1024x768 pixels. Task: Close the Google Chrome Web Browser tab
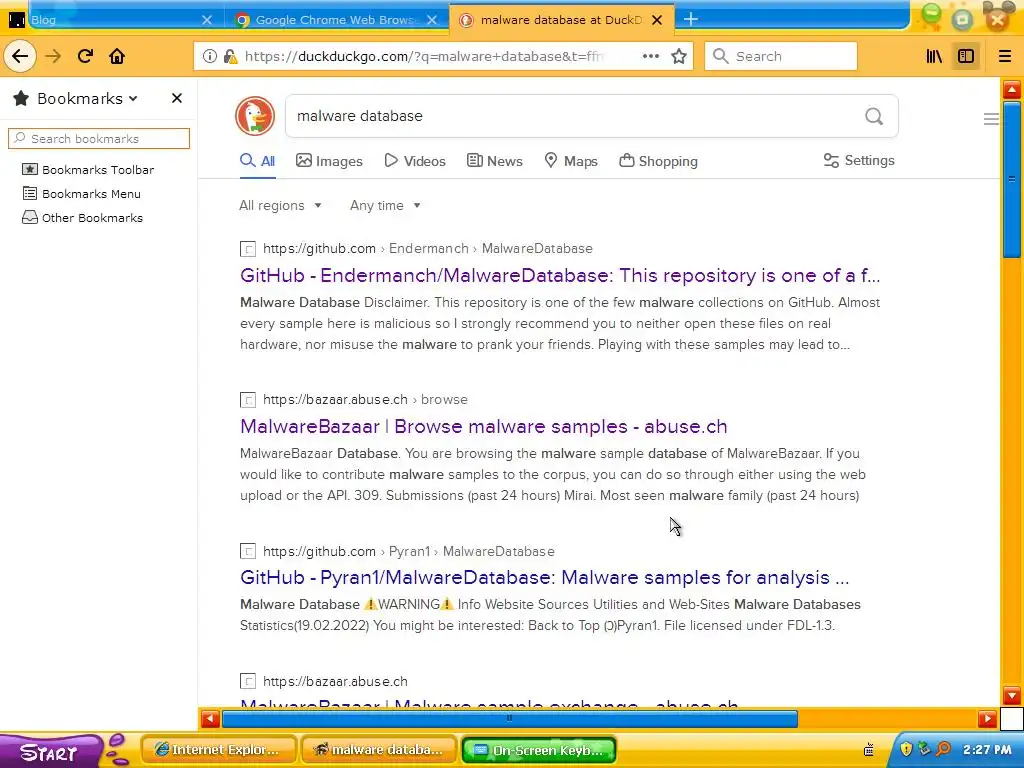tap(432, 20)
